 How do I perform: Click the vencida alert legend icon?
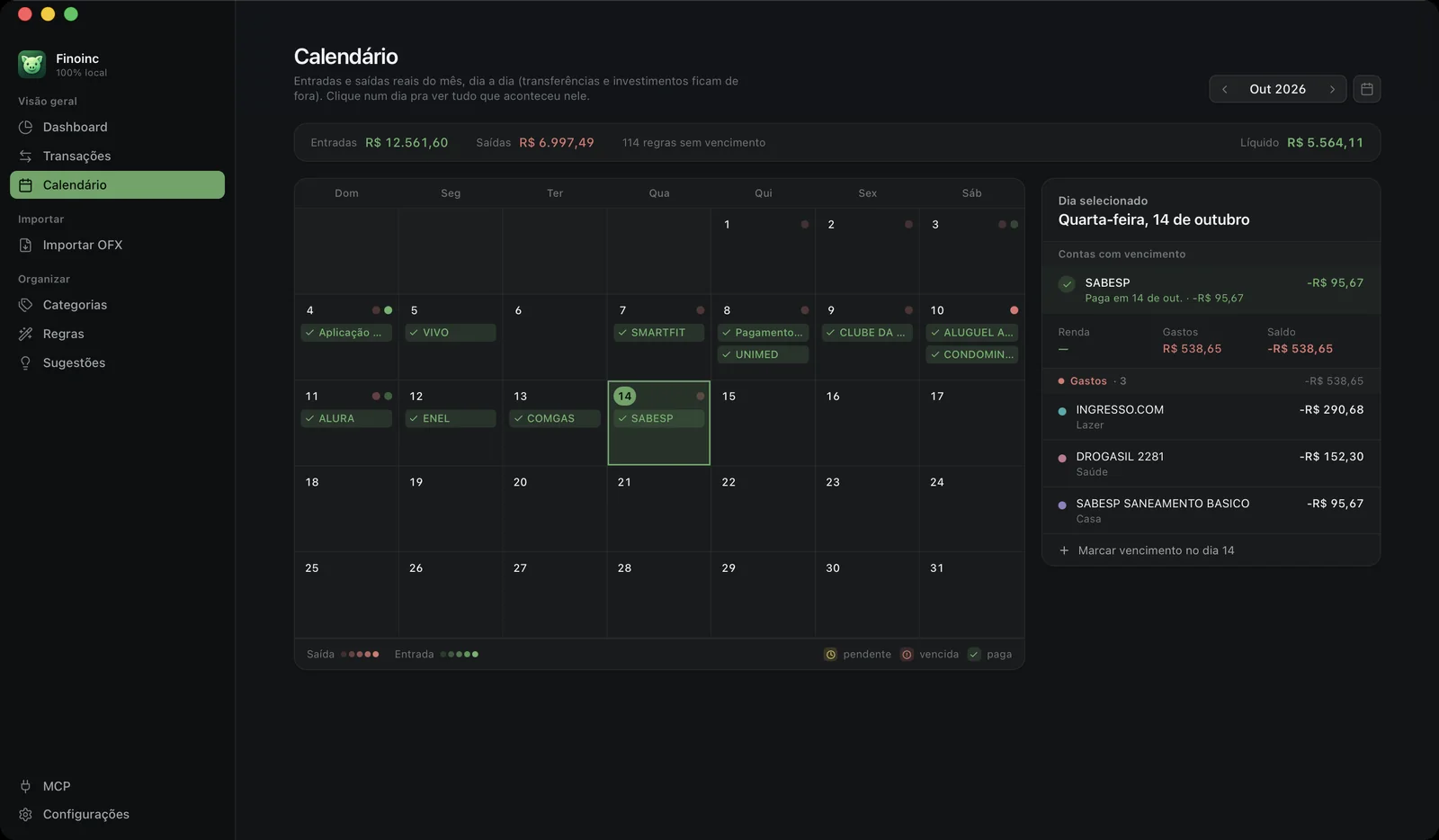[x=907, y=655]
